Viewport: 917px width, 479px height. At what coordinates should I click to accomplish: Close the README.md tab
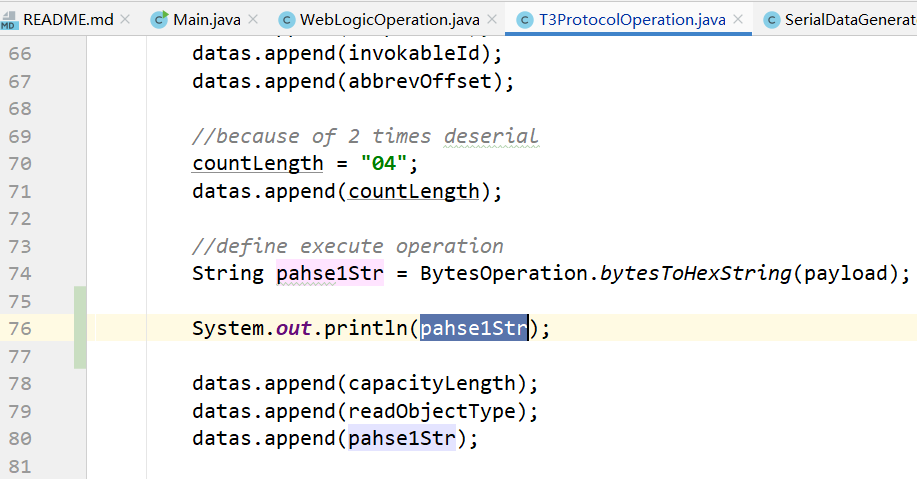click(x=125, y=19)
